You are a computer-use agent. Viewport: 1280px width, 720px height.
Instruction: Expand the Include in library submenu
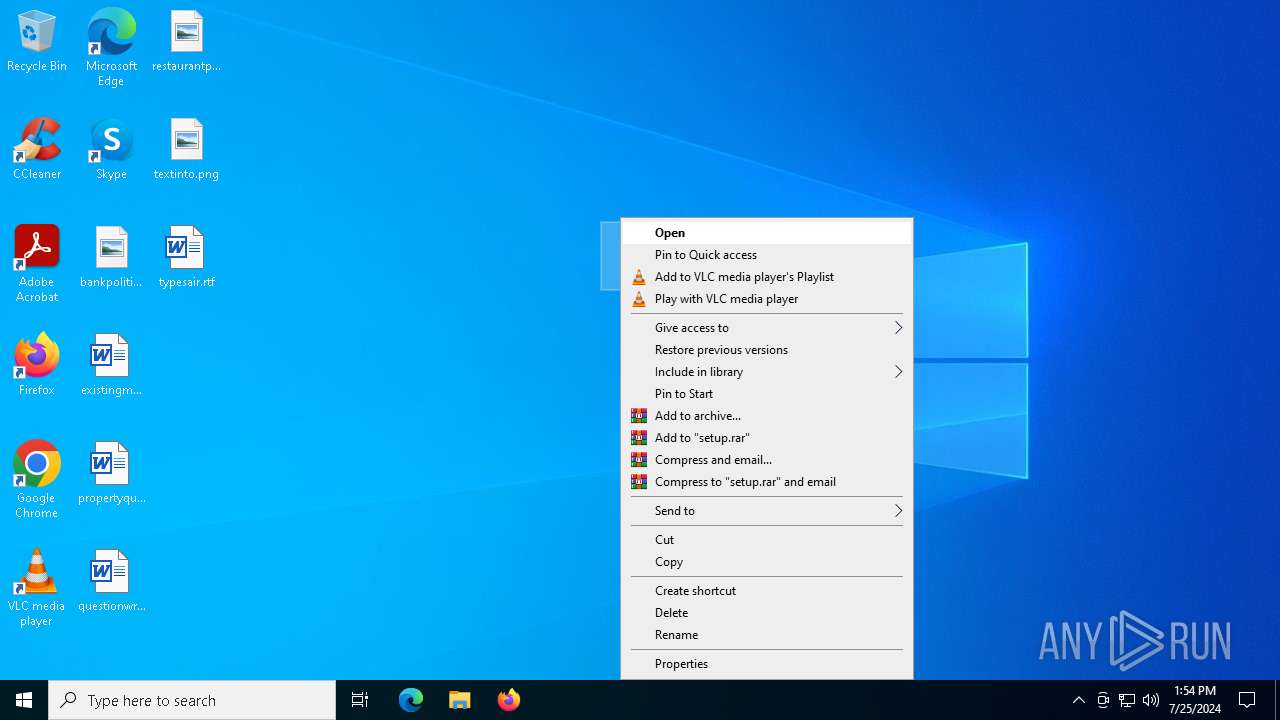[x=767, y=372]
